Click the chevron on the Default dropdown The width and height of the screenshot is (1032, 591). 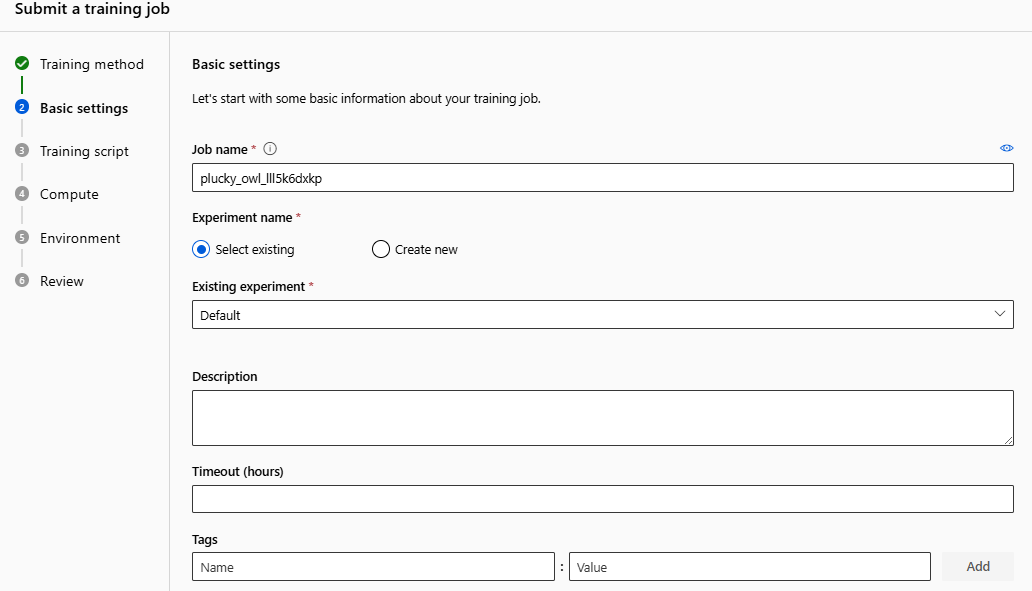click(x=1000, y=314)
